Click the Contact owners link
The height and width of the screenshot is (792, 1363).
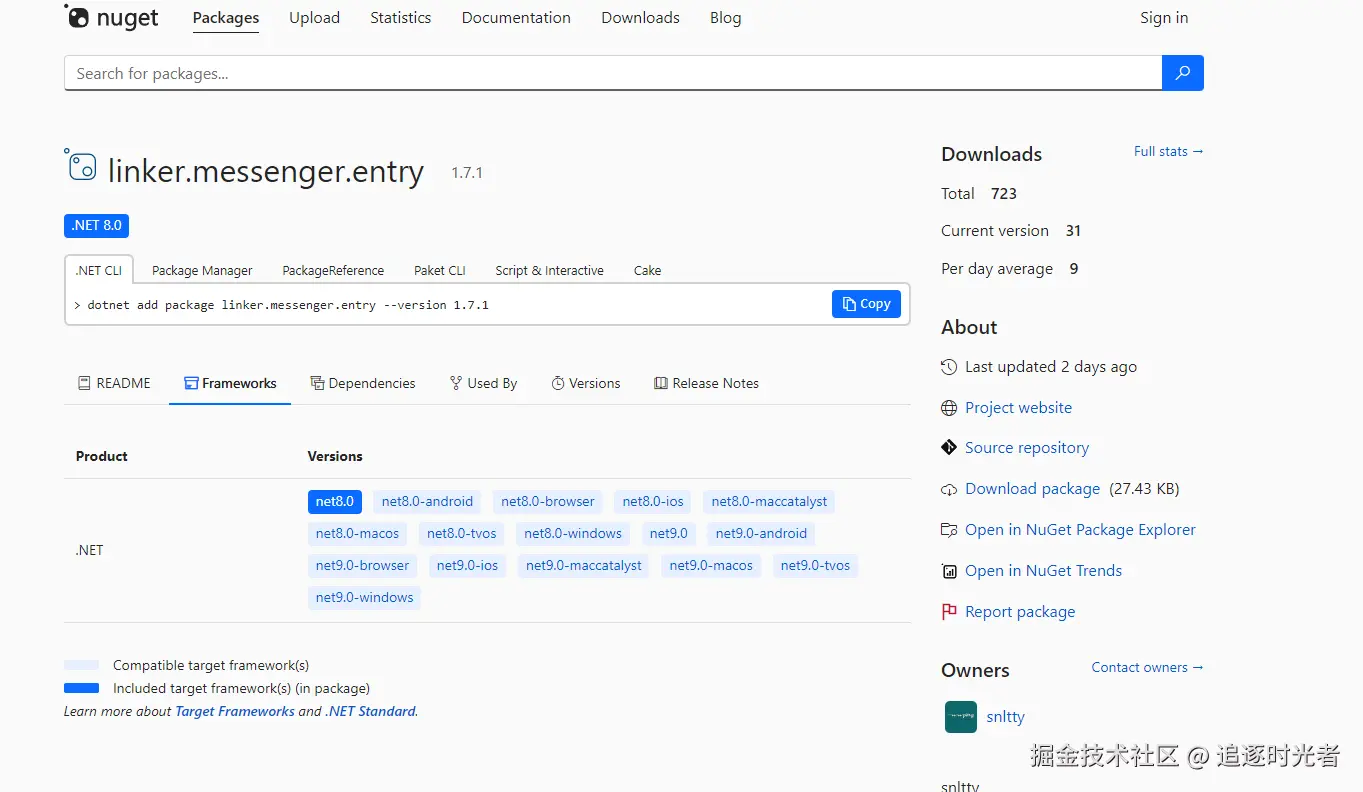(x=1147, y=667)
